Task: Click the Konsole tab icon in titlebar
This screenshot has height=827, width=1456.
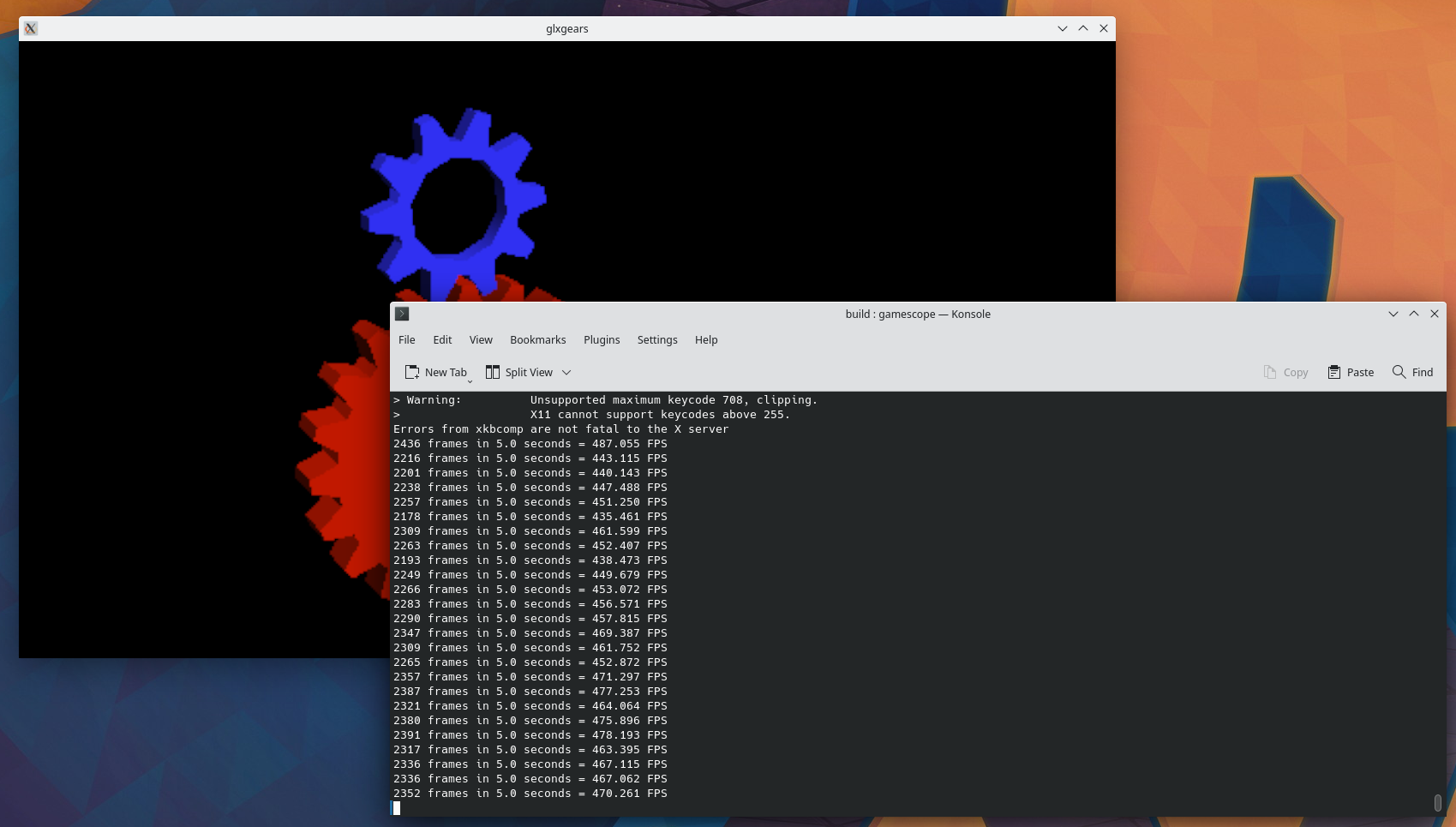Action: (402, 314)
